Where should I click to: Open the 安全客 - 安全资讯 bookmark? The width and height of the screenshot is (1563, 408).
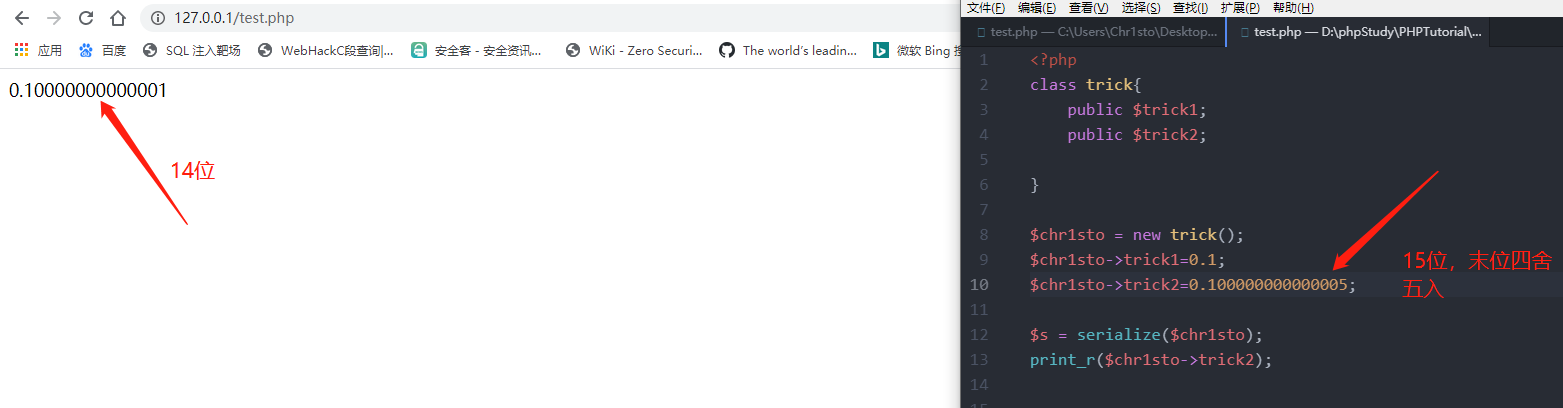477,50
